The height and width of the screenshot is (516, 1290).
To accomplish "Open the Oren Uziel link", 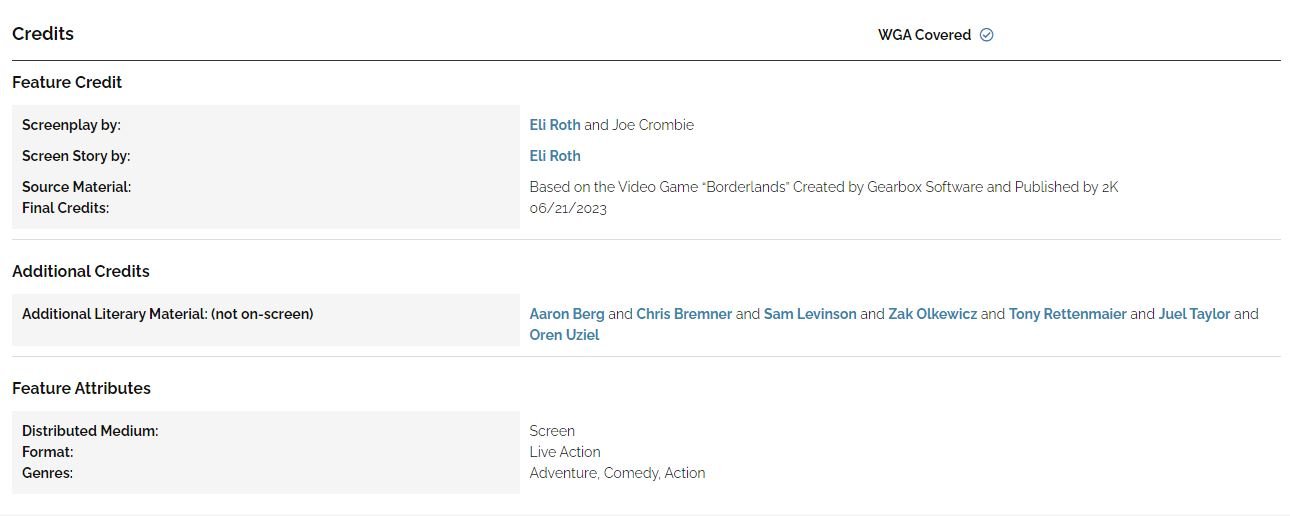I will (x=564, y=335).
